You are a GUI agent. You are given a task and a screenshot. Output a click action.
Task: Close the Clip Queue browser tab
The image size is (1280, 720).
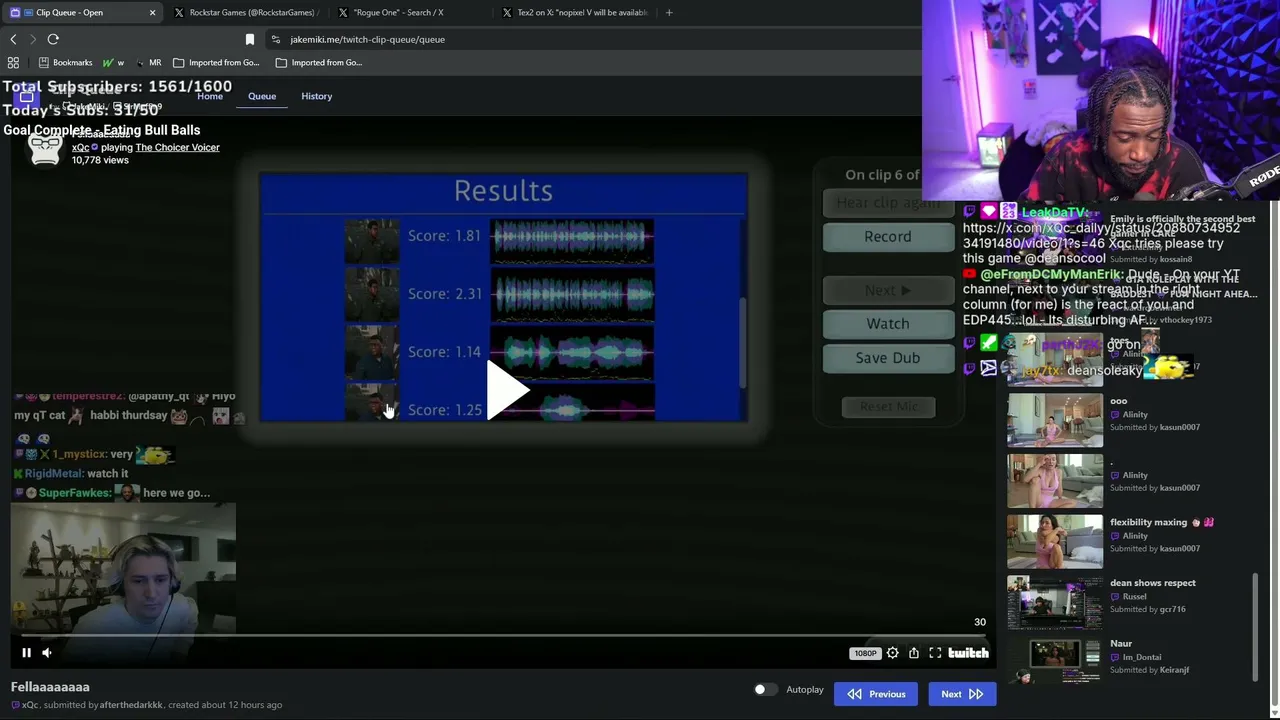coord(152,12)
